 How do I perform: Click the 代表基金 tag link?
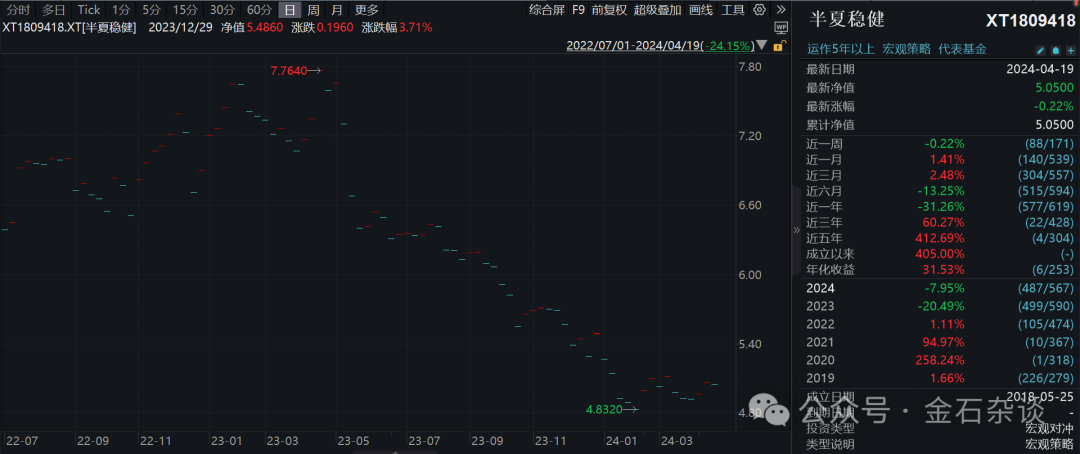point(962,49)
